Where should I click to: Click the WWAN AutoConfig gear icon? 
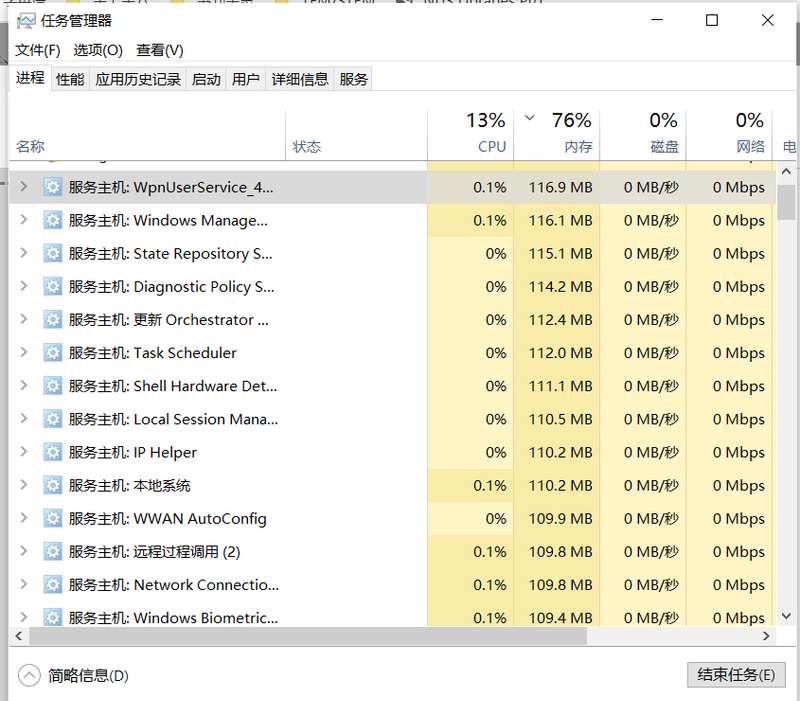pyautogui.click(x=53, y=519)
